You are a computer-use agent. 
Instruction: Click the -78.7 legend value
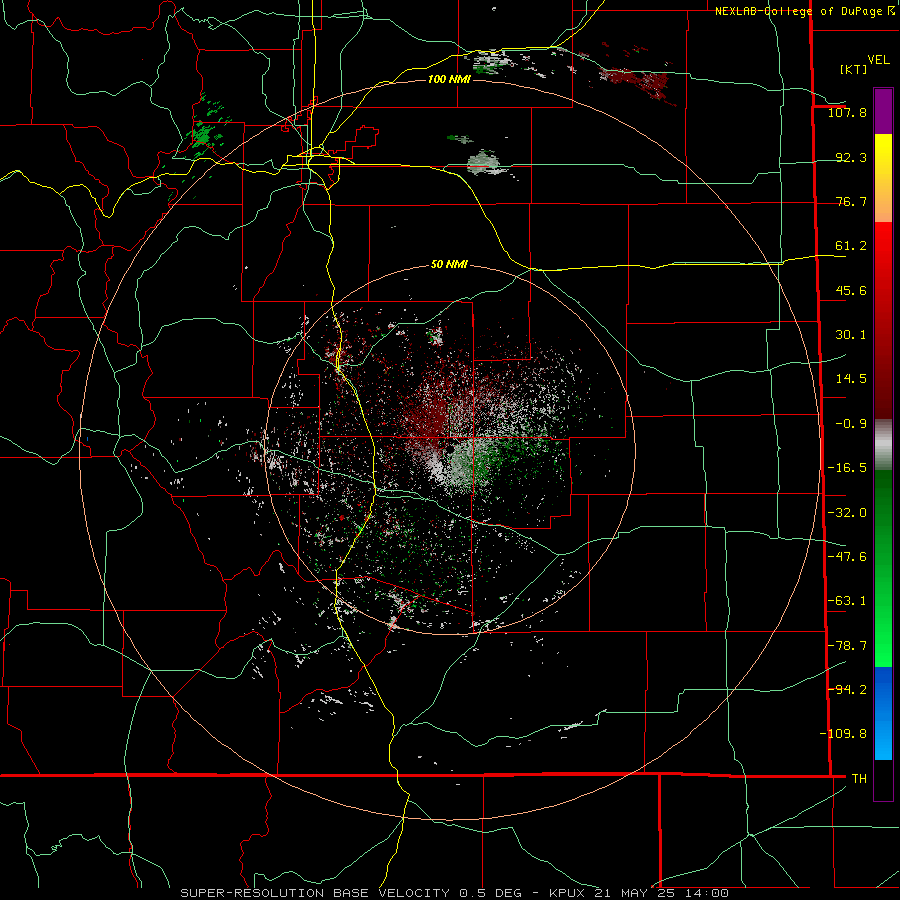click(x=847, y=646)
